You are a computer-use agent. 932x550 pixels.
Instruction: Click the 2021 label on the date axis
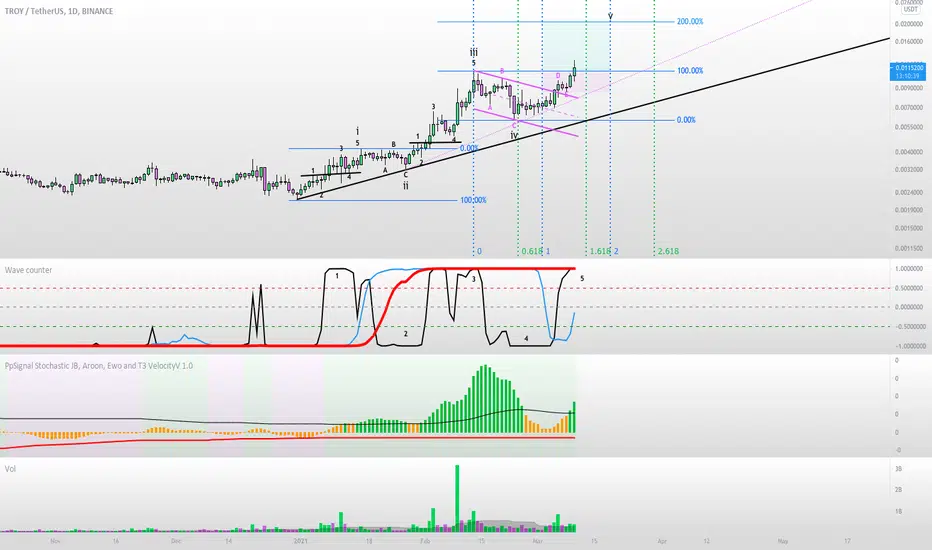(301, 541)
